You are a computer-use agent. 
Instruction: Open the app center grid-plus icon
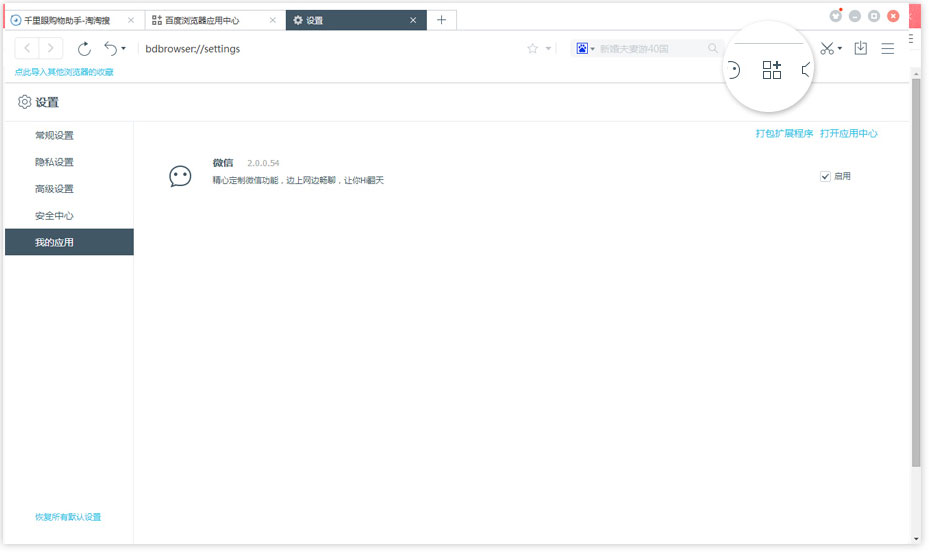tap(771, 70)
